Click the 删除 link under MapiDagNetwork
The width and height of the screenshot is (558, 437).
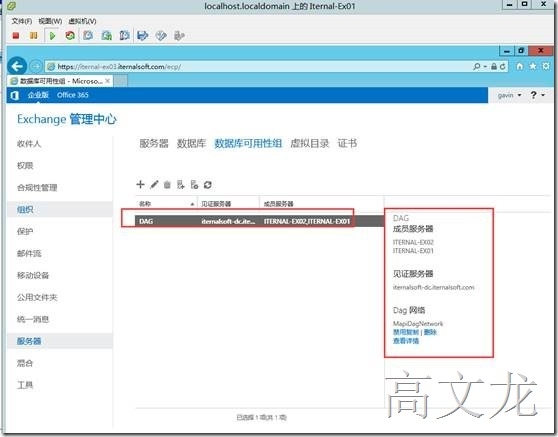click(430, 332)
